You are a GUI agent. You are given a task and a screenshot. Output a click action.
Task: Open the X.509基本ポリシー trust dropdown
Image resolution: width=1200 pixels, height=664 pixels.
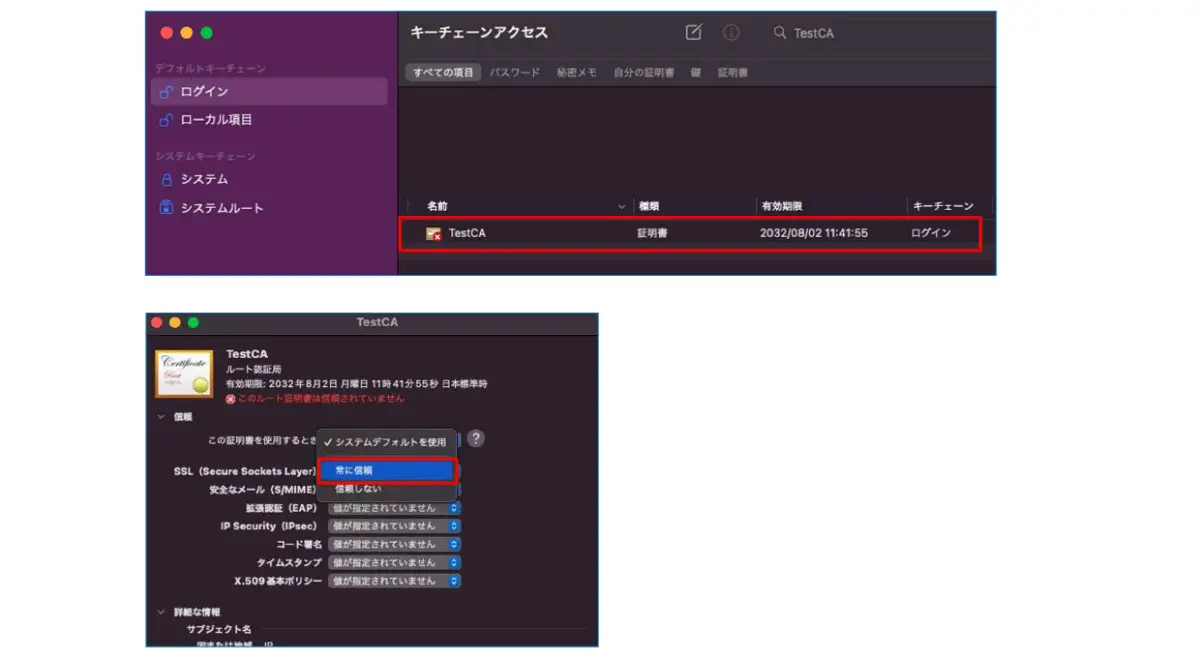coord(395,580)
